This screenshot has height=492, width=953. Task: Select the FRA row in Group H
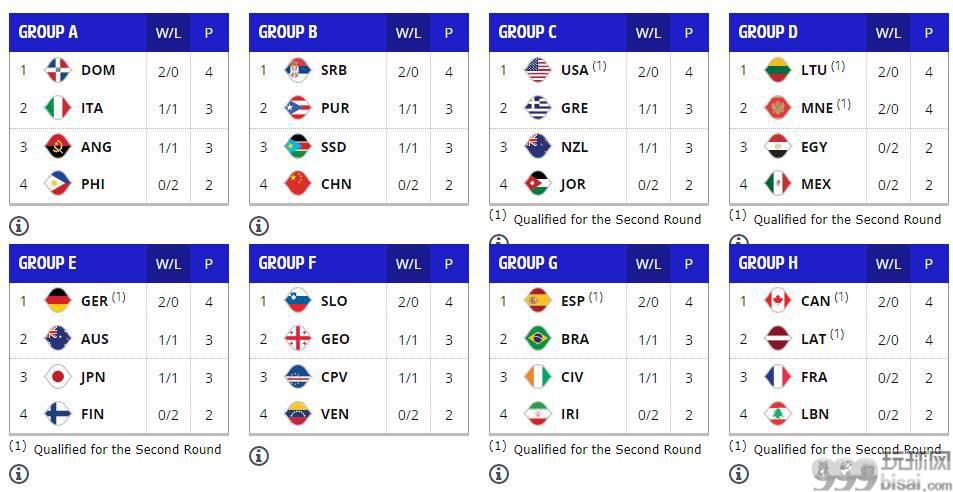pos(840,377)
